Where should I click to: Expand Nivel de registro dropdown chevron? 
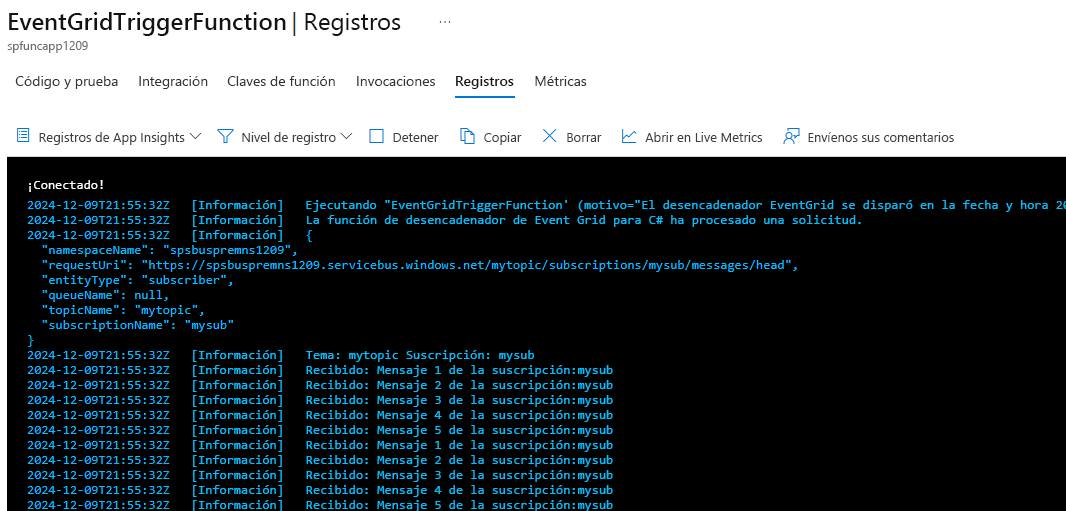tap(346, 137)
